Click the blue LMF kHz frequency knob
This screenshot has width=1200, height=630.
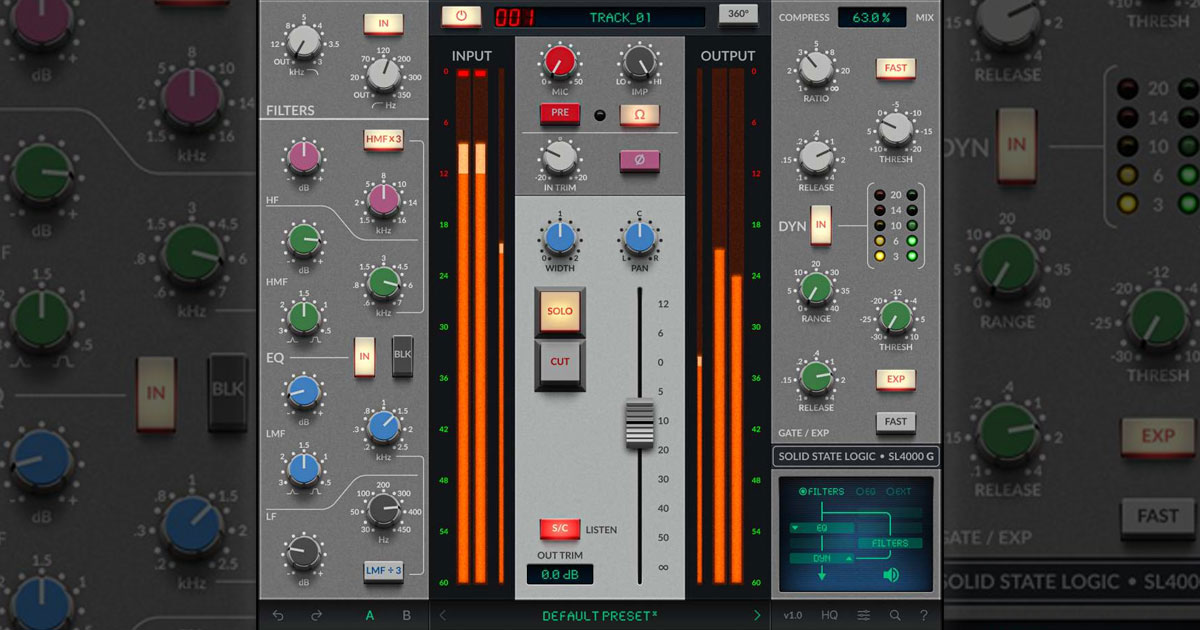point(383,427)
